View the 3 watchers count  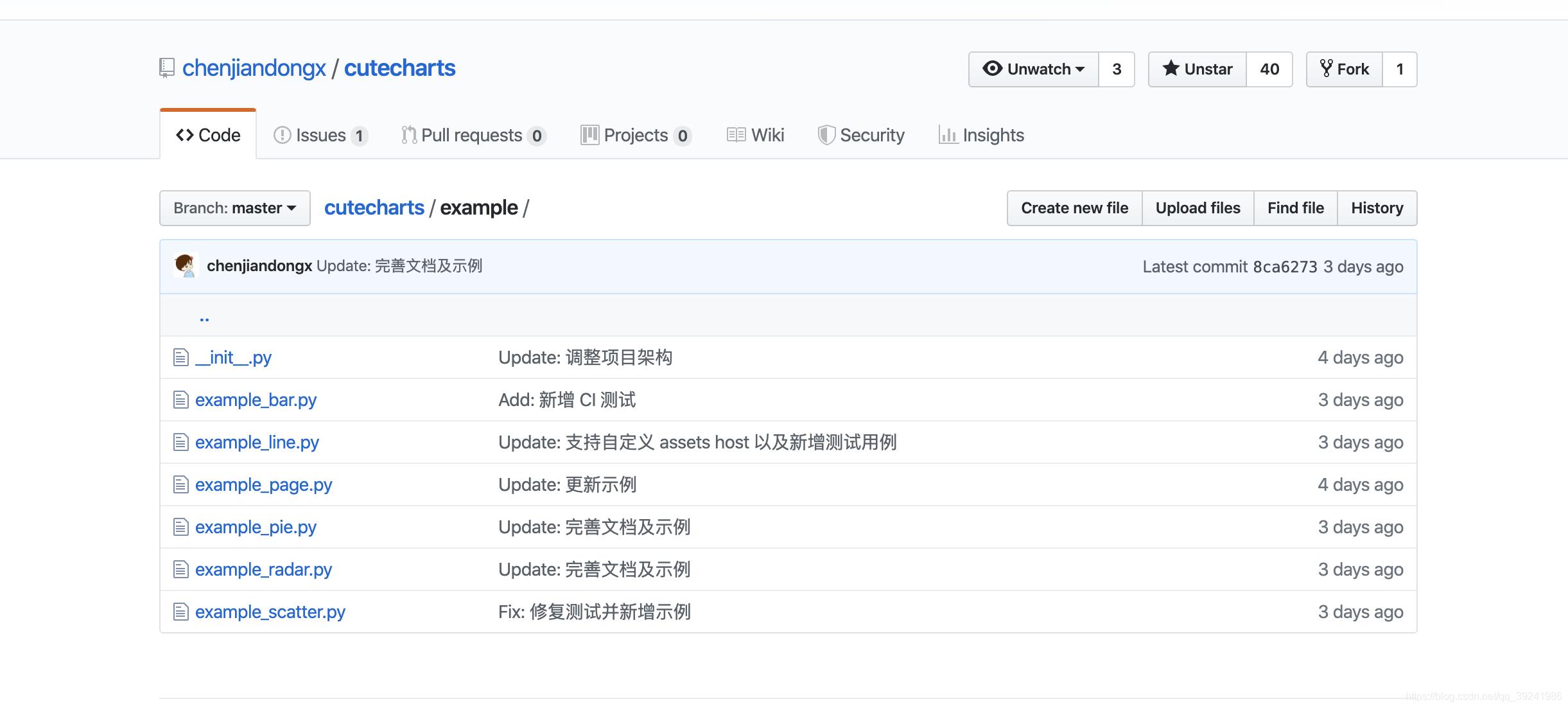point(1117,69)
